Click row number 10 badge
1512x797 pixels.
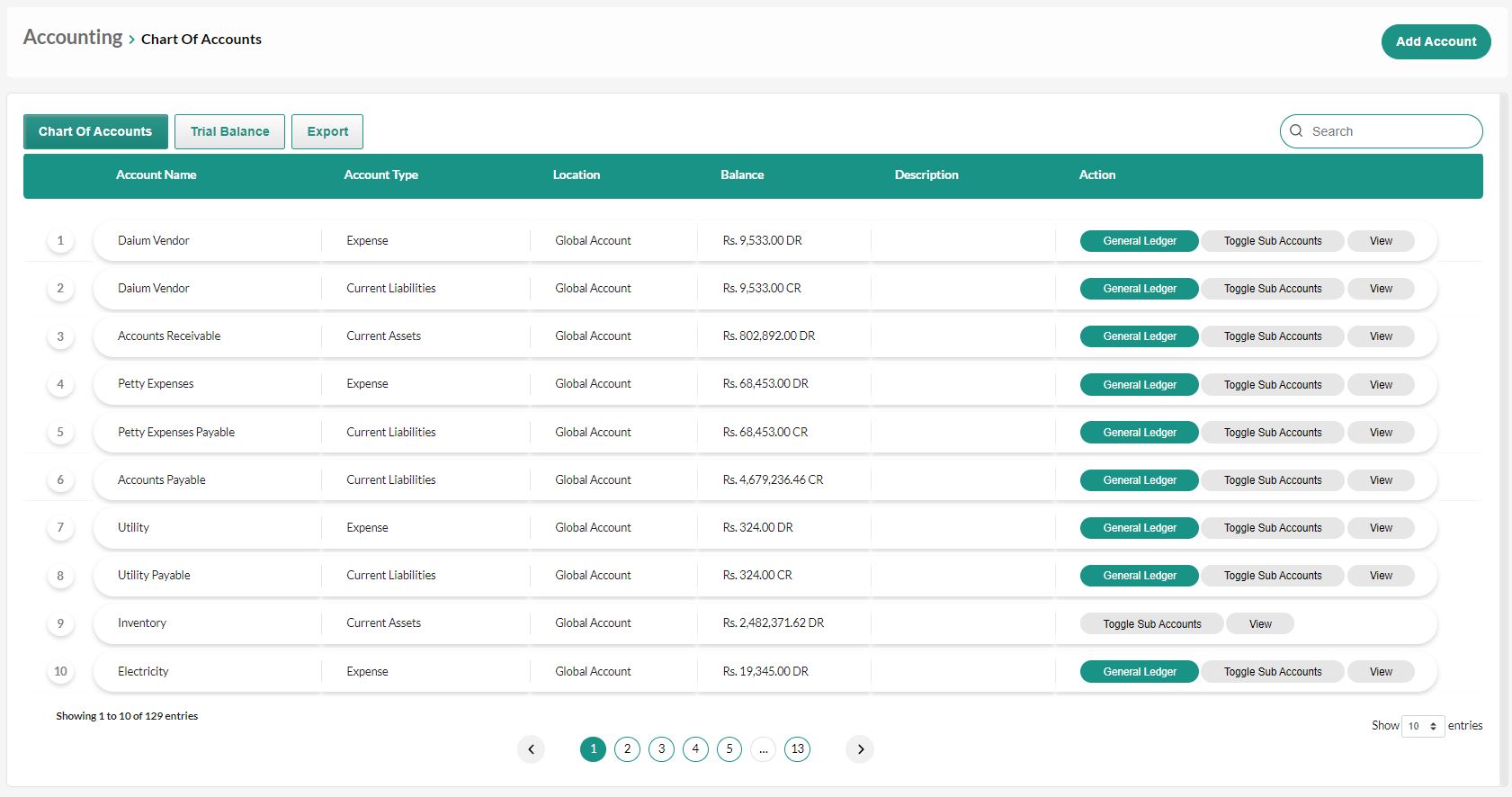60,671
